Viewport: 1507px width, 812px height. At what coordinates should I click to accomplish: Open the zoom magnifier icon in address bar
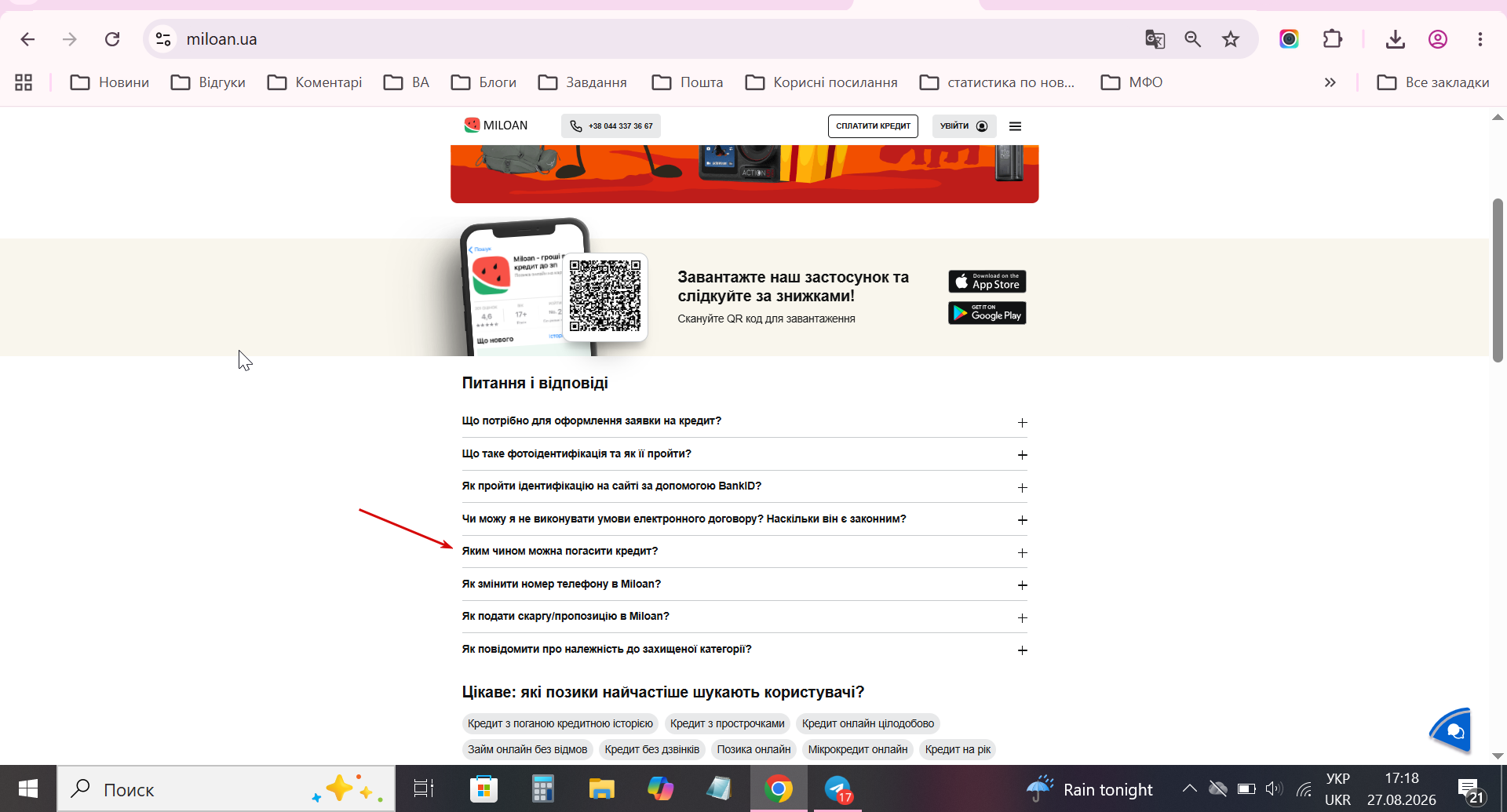click(1192, 39)
